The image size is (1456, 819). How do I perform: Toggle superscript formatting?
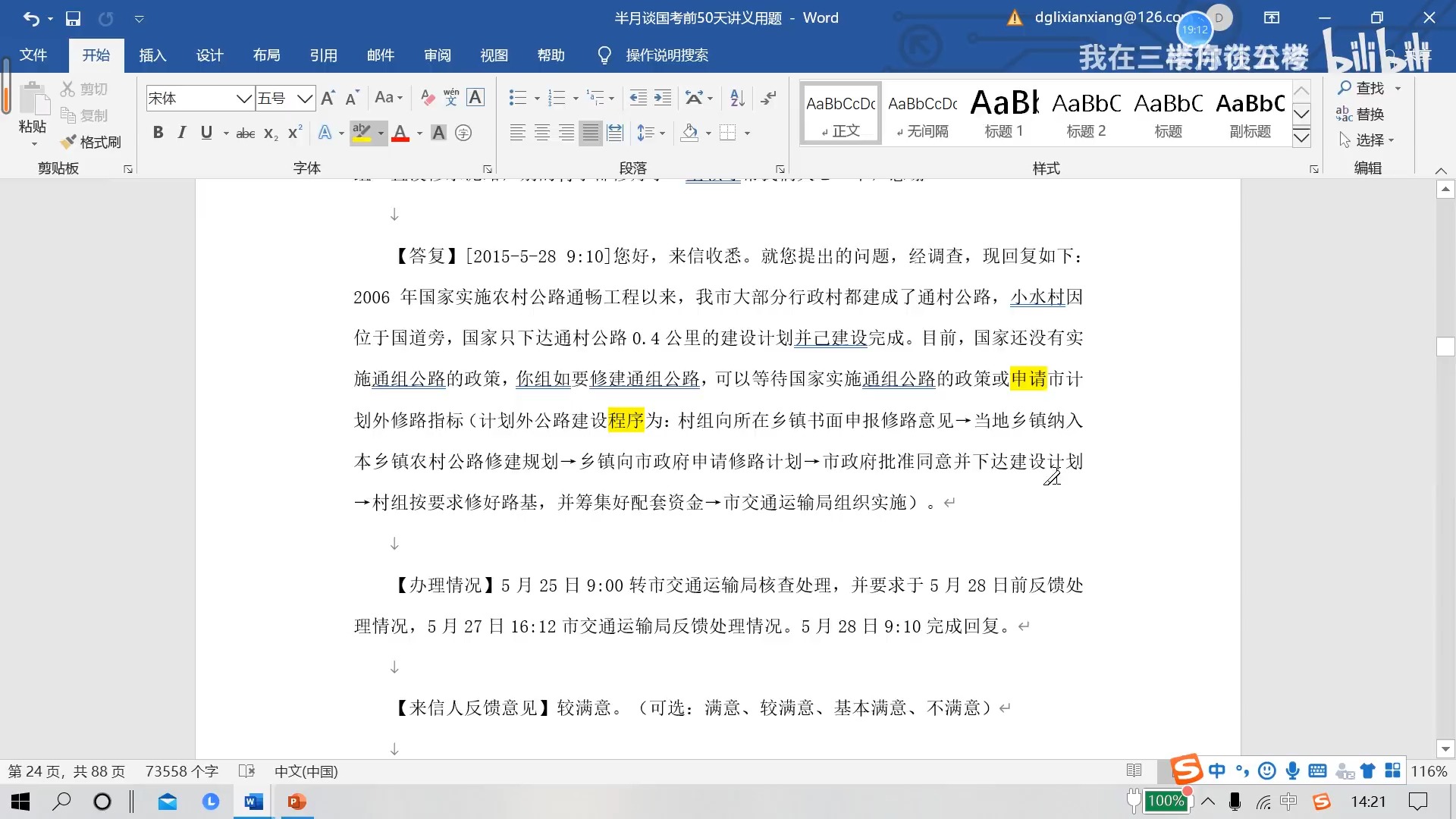pos(295,133)
